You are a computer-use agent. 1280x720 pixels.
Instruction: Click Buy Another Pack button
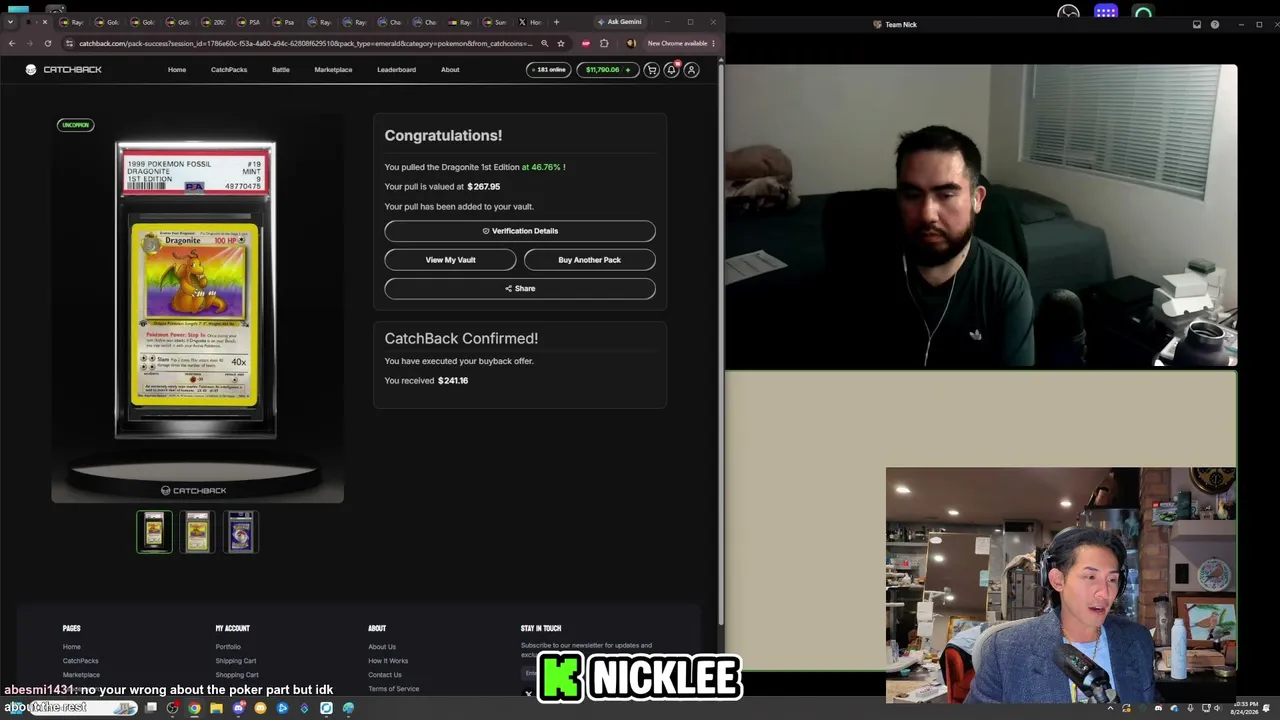[589, 260]
